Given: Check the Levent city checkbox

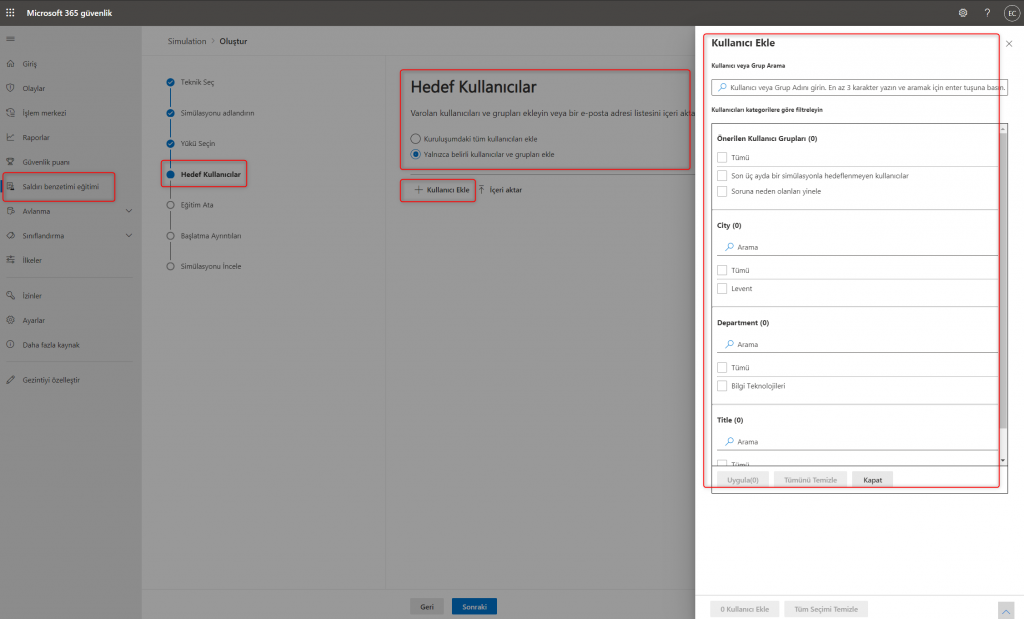Looking at the screenshot, I should 722,289.
